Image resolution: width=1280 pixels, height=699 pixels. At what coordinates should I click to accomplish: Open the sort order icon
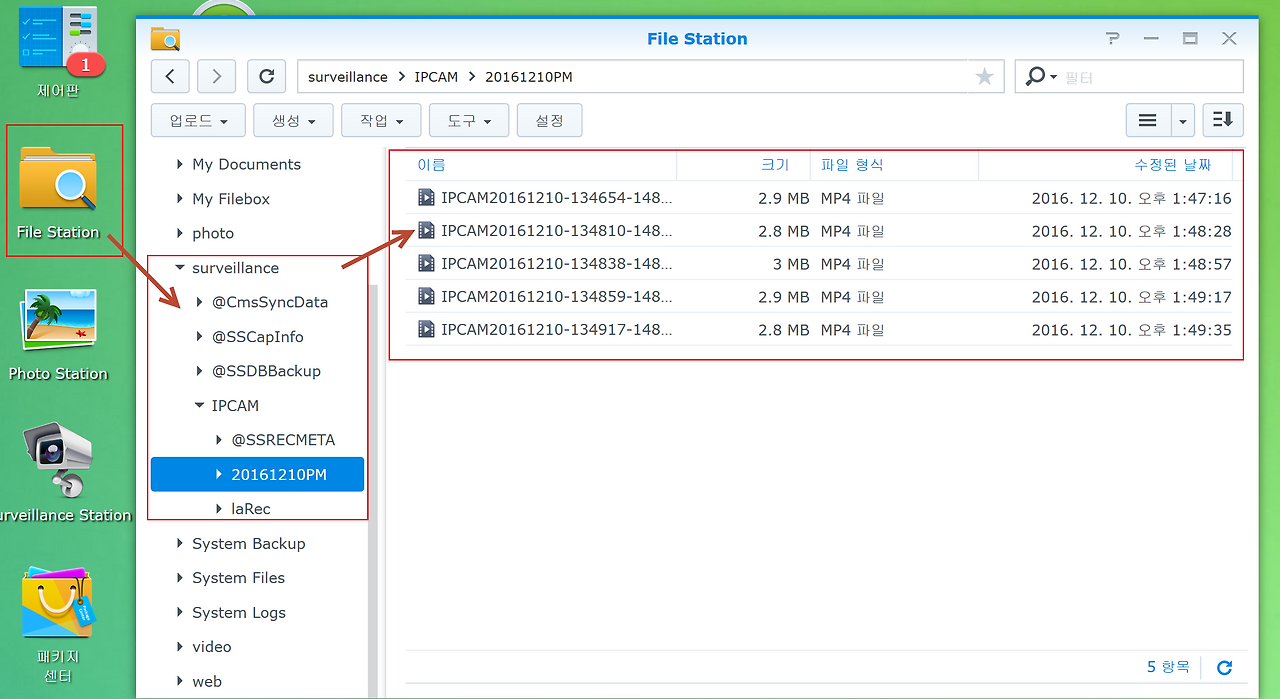click(x=1223, y=120)
